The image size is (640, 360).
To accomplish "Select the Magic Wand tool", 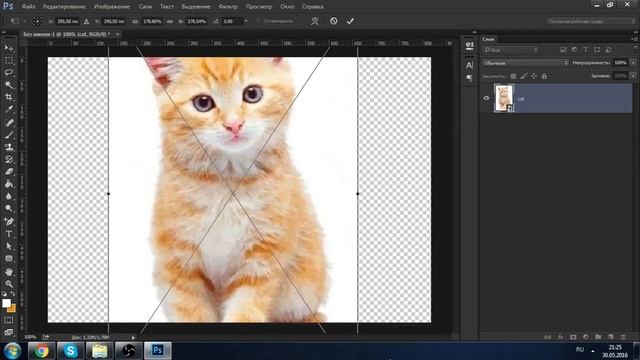I will tap(9, 85).
